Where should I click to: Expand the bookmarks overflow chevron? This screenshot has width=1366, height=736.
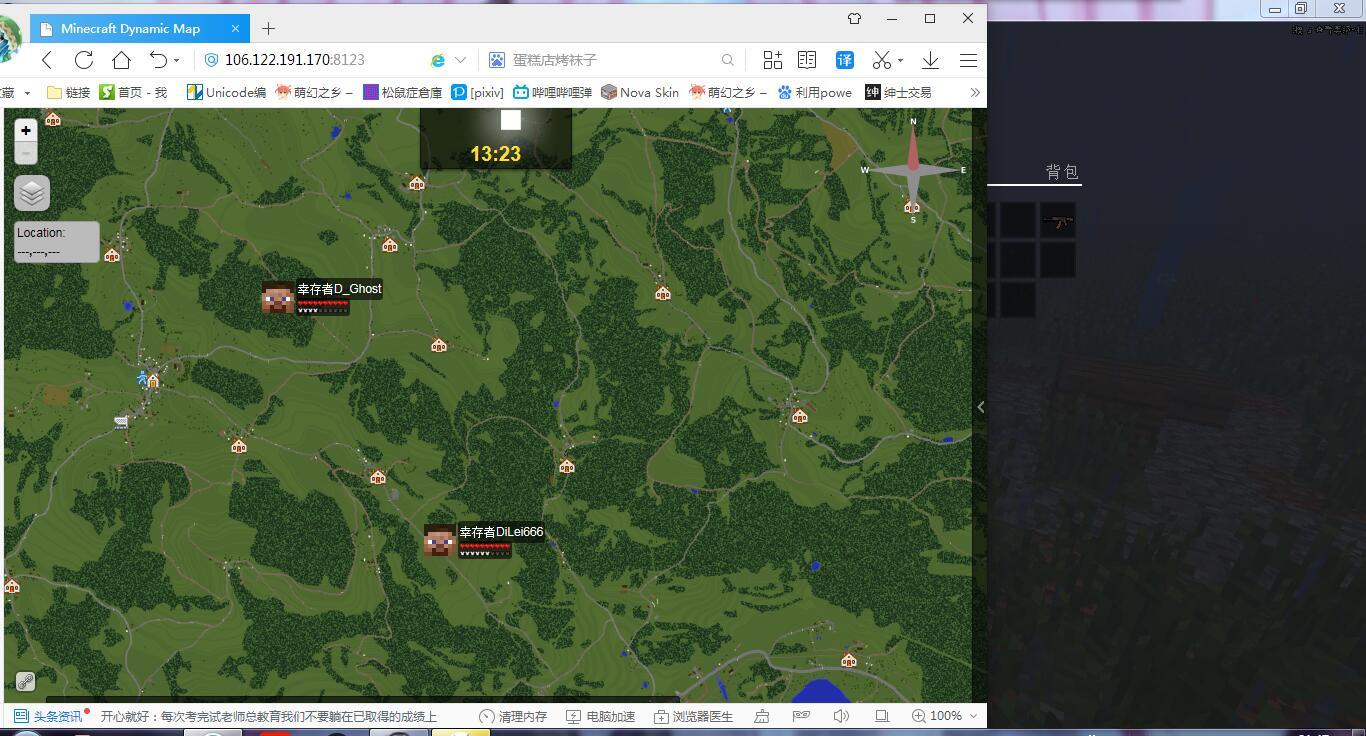pos(975,92)
